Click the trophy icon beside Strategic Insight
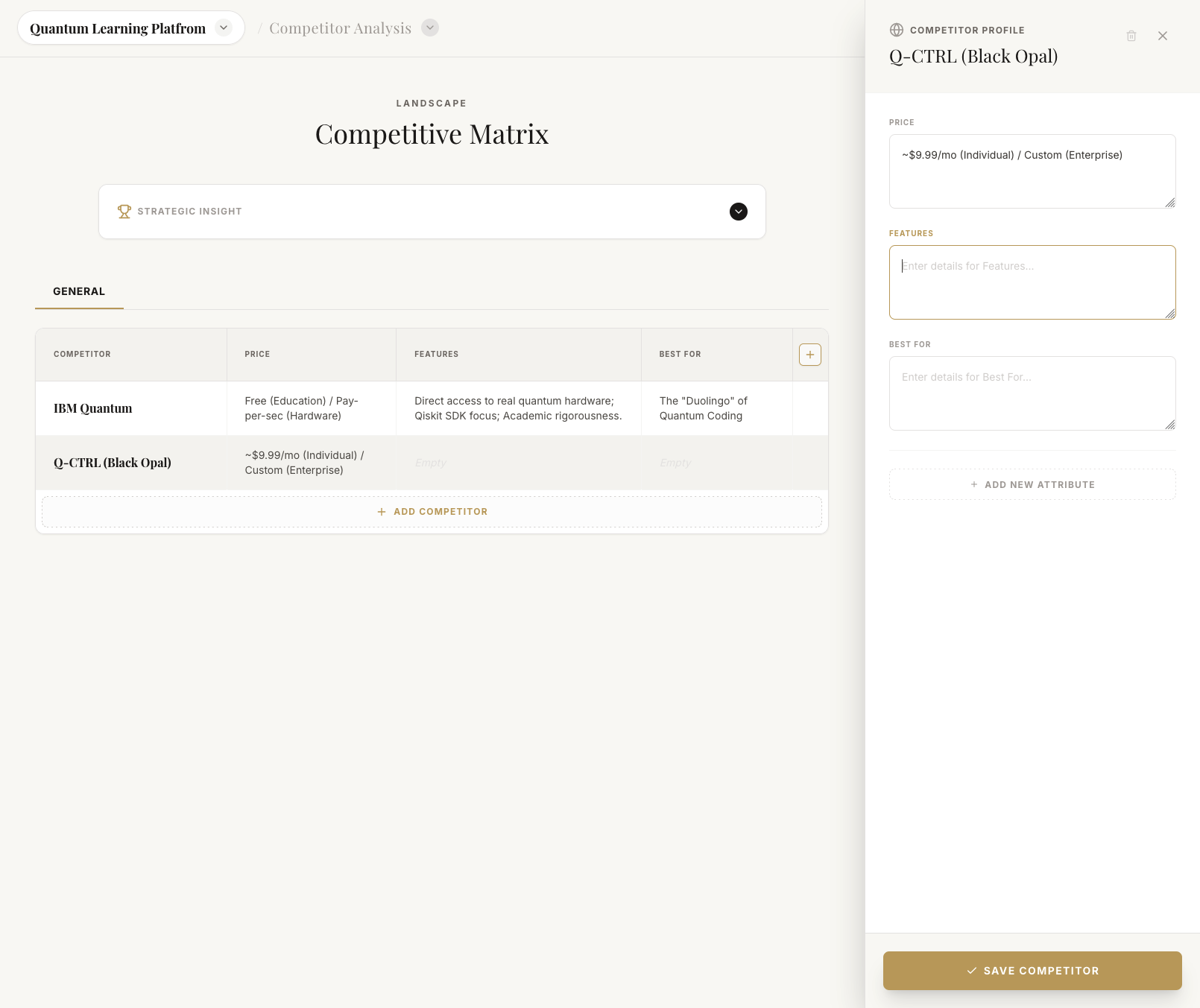The height and width of the screenshot is (1008, 1200). click(124, 212)
